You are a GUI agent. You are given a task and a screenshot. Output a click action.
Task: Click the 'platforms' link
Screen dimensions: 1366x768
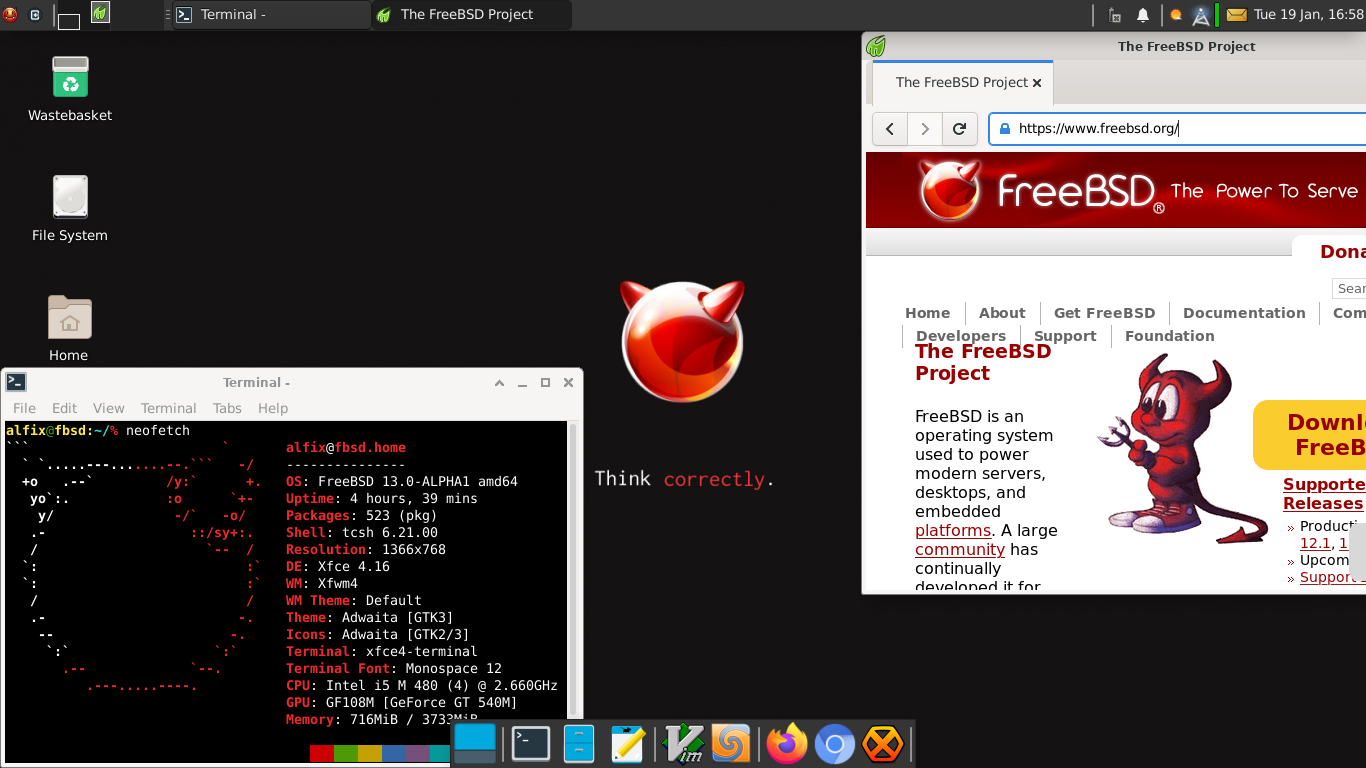pyautogui.click(x=952, y=530)
